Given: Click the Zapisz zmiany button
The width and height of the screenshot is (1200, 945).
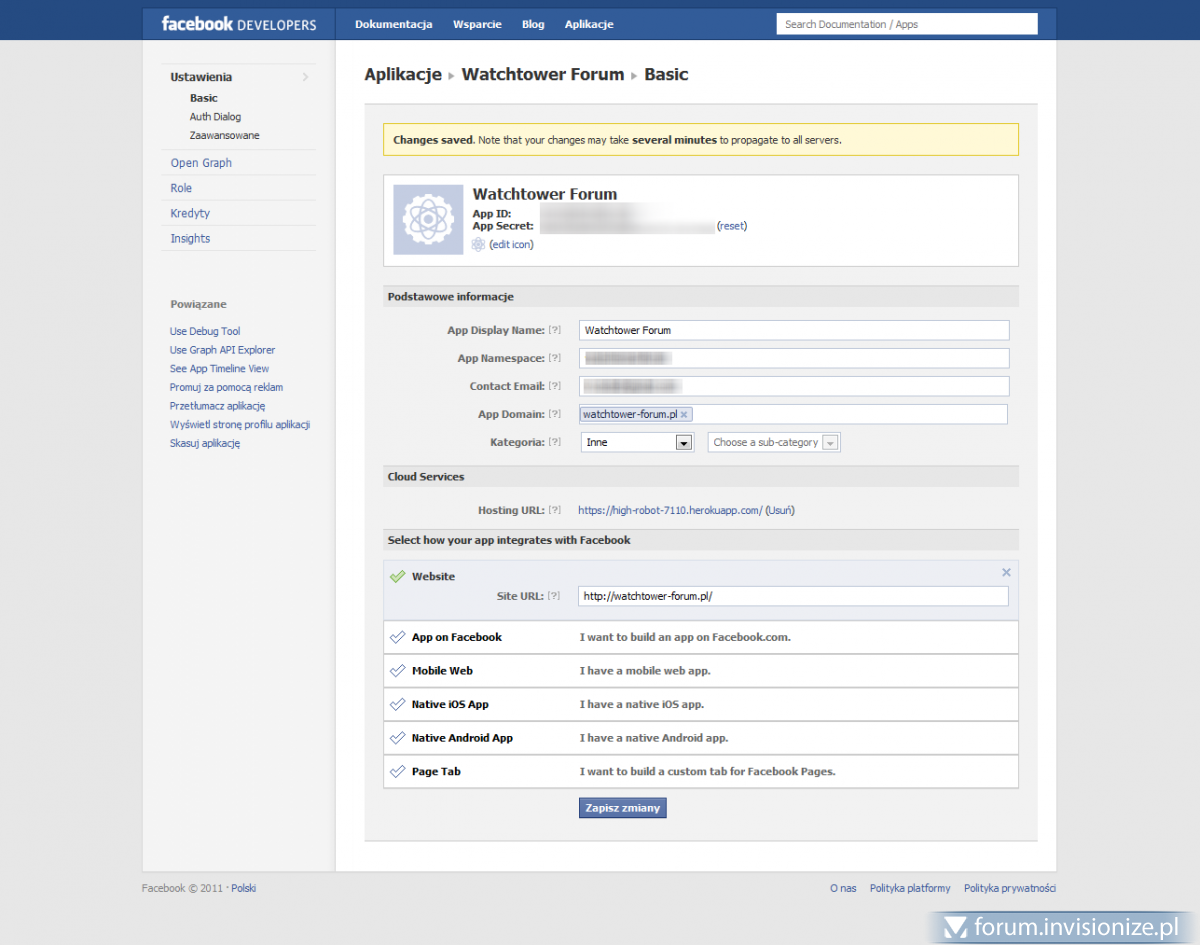Looking at the screenshot, I should pos(622,808).
